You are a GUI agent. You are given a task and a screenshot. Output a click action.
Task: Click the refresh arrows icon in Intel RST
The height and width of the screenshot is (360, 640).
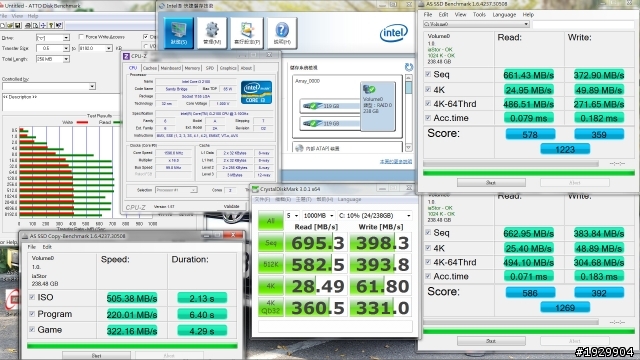click(409, 67)
